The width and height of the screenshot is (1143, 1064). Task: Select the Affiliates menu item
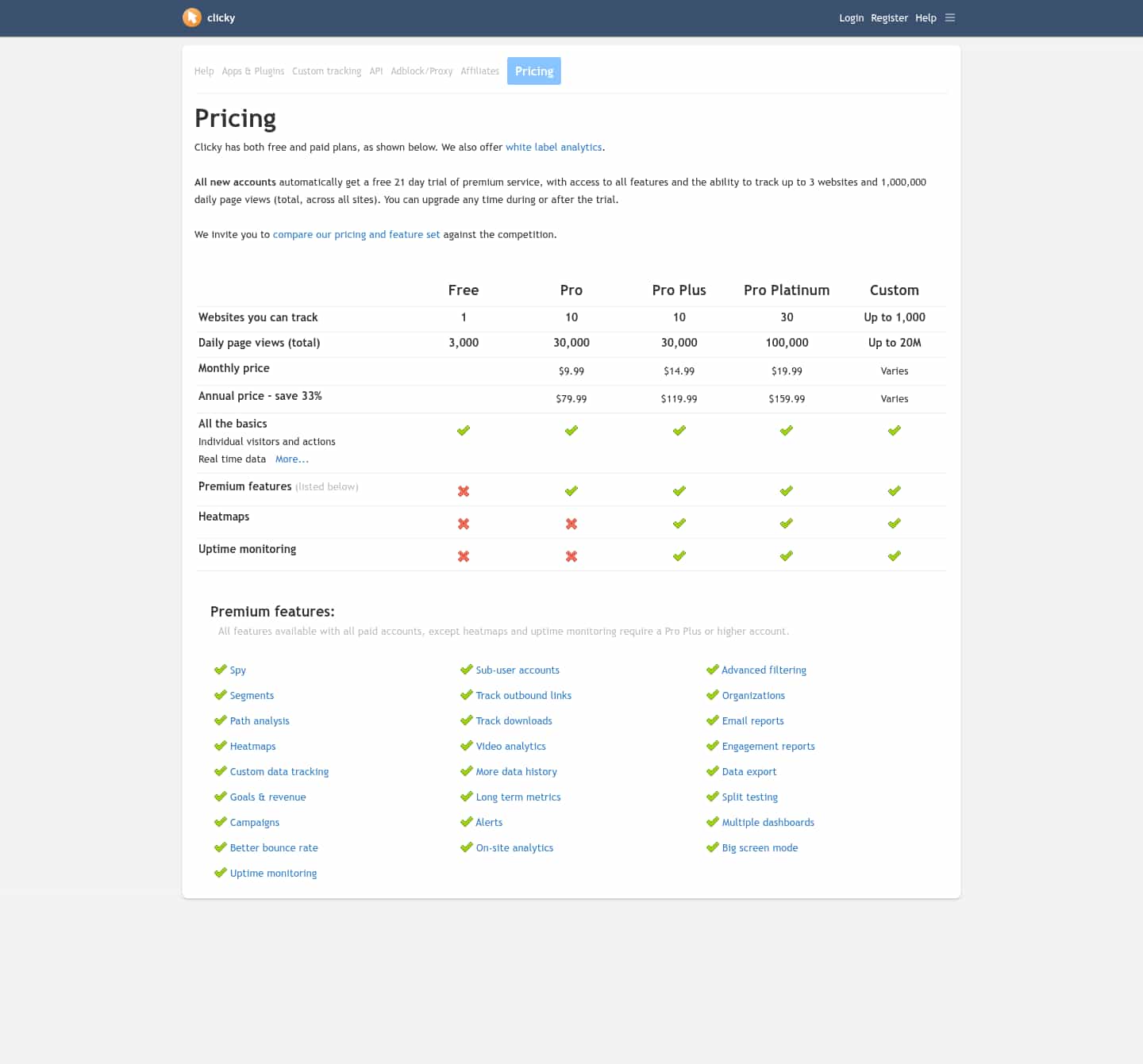(479, 71)
